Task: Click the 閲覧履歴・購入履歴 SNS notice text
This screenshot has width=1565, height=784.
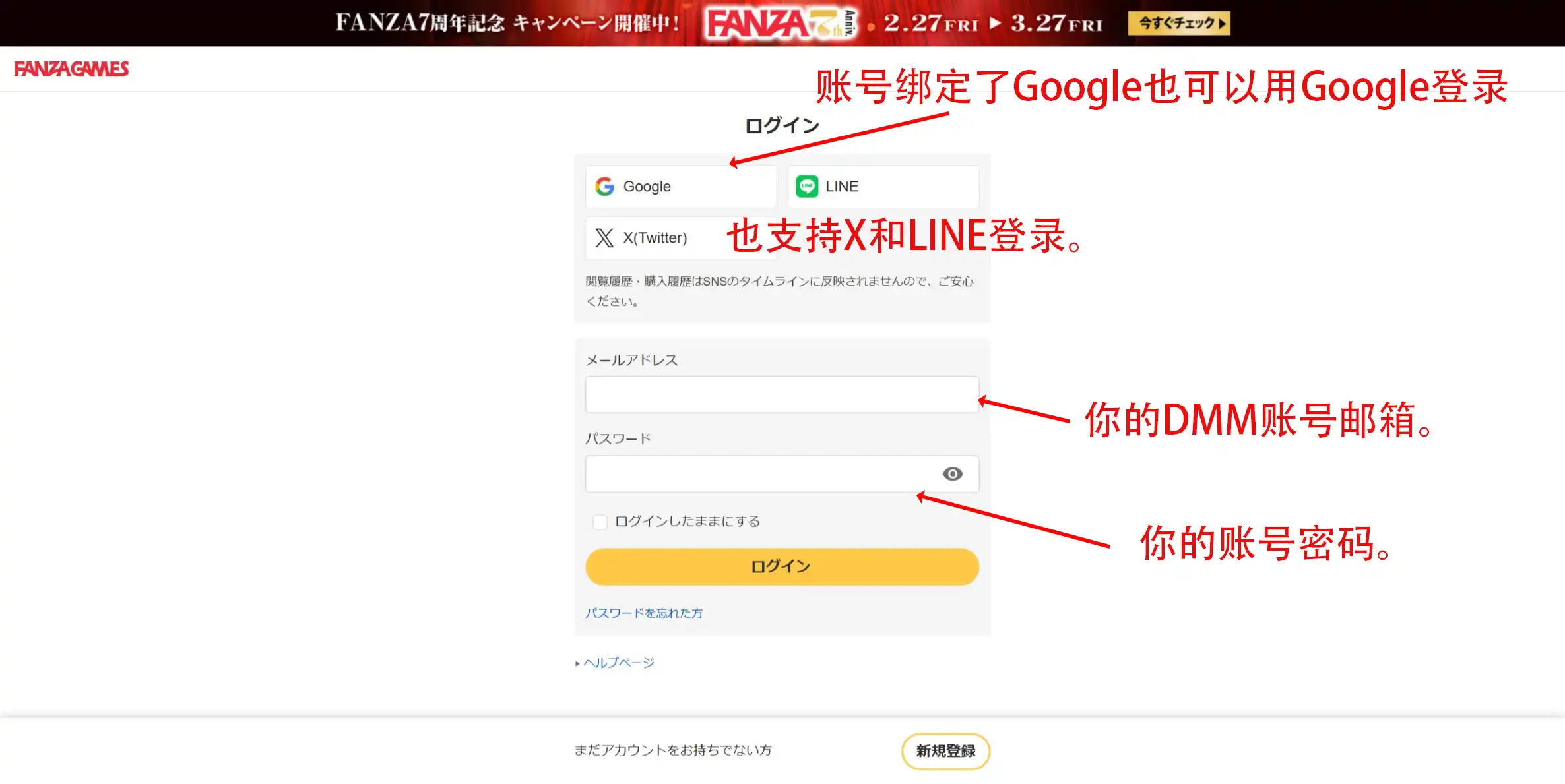Action: pyautogui.click(x=780, y=291)
